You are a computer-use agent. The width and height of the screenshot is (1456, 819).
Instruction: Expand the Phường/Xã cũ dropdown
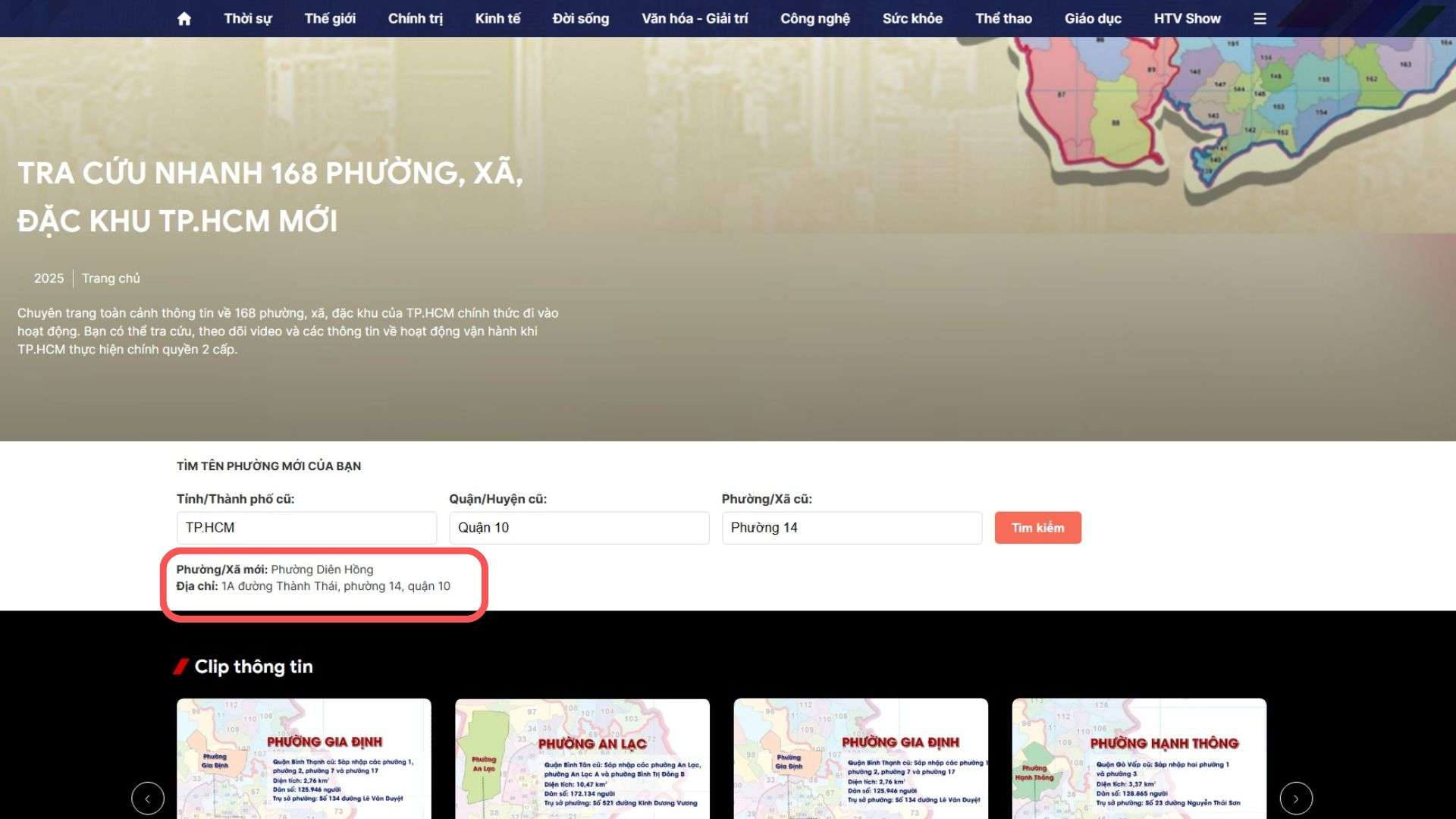852,528
